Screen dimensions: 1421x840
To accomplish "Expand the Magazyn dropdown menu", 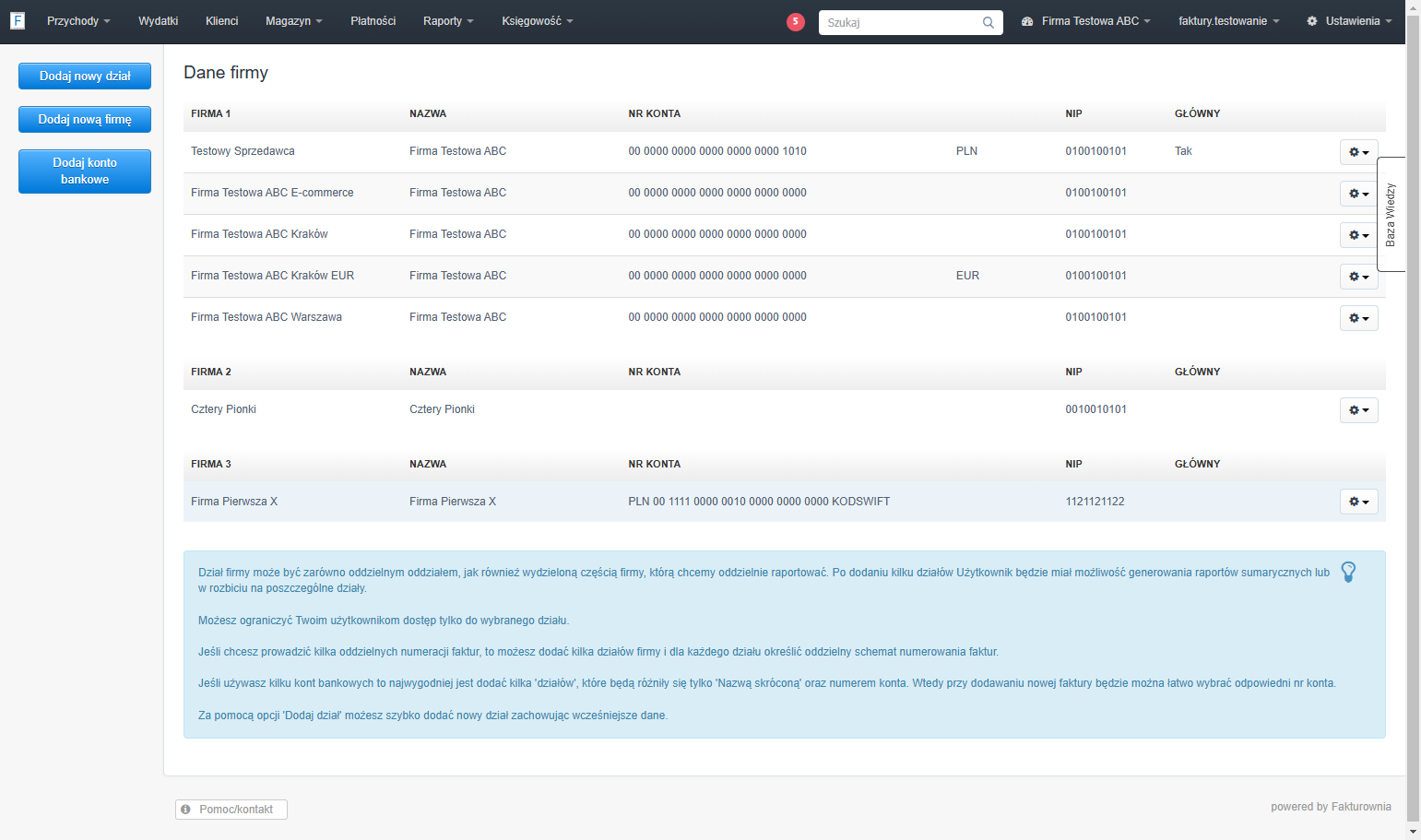I will pyautogui.click(x=294, y=21).
